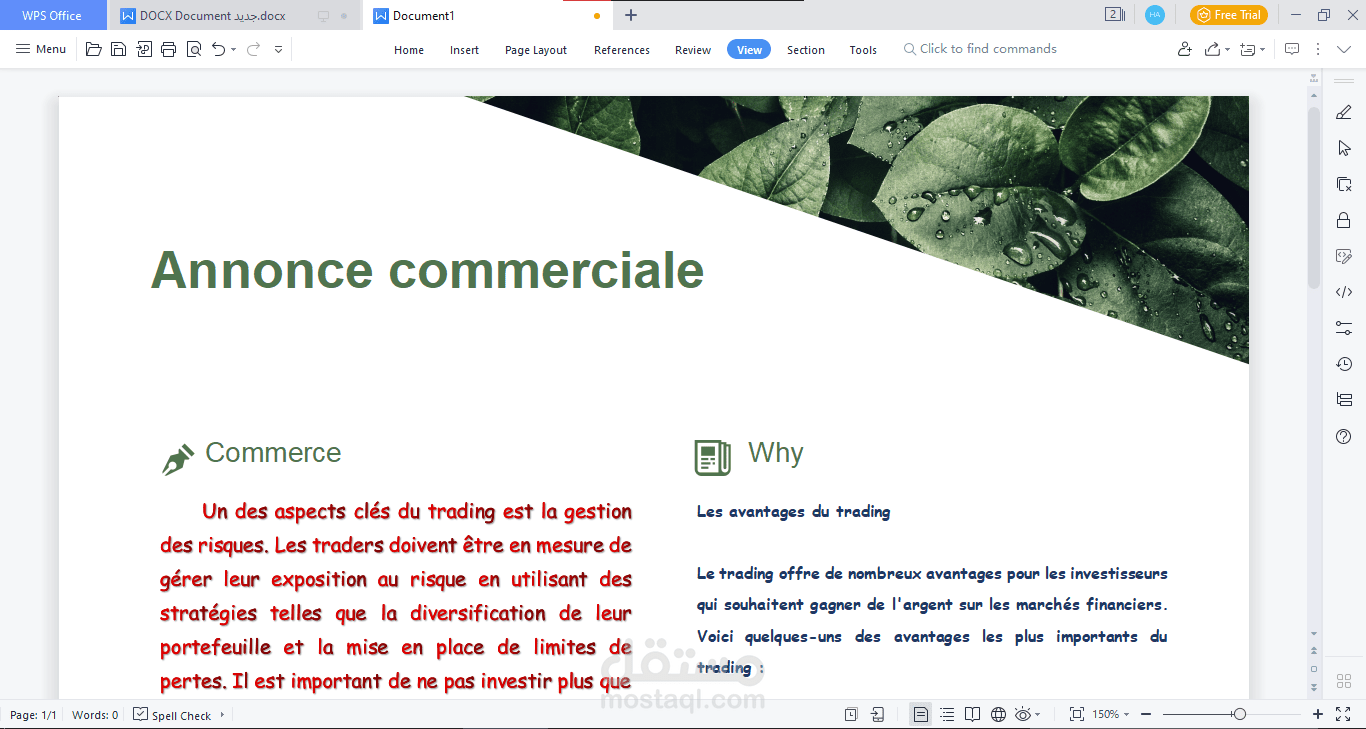Add a new document tab with plus
Screen dimensions: 1366x729
pyautogui.click(x=631, y=15)
